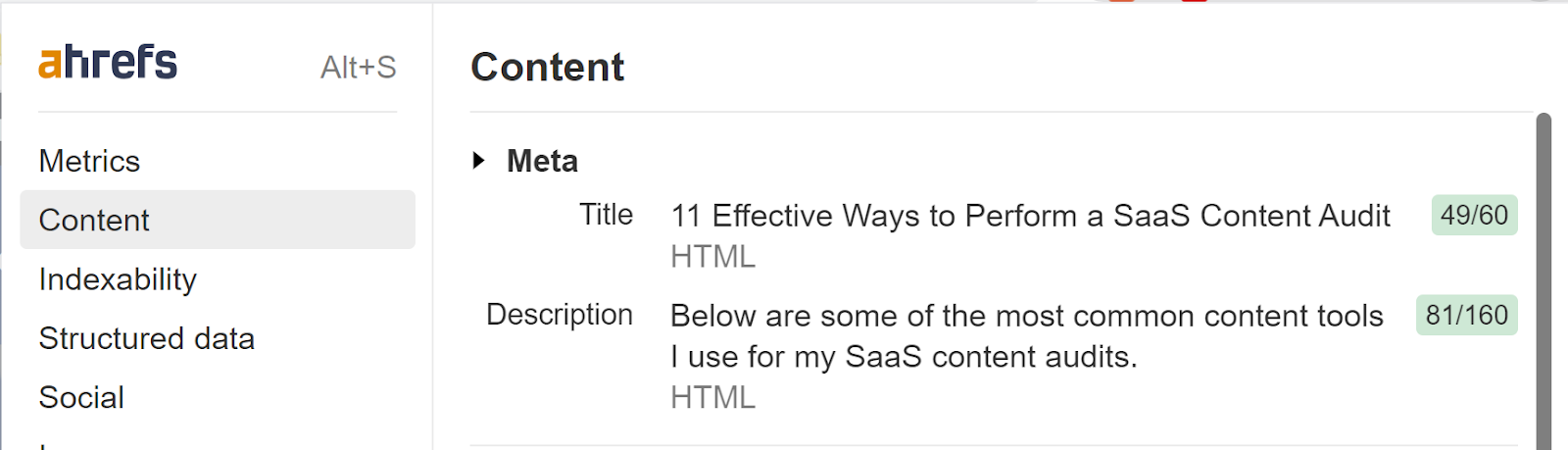The width and height of the screenshot is (1568, 450).
Task: Open the Structured data section
Action: (146, 338)
